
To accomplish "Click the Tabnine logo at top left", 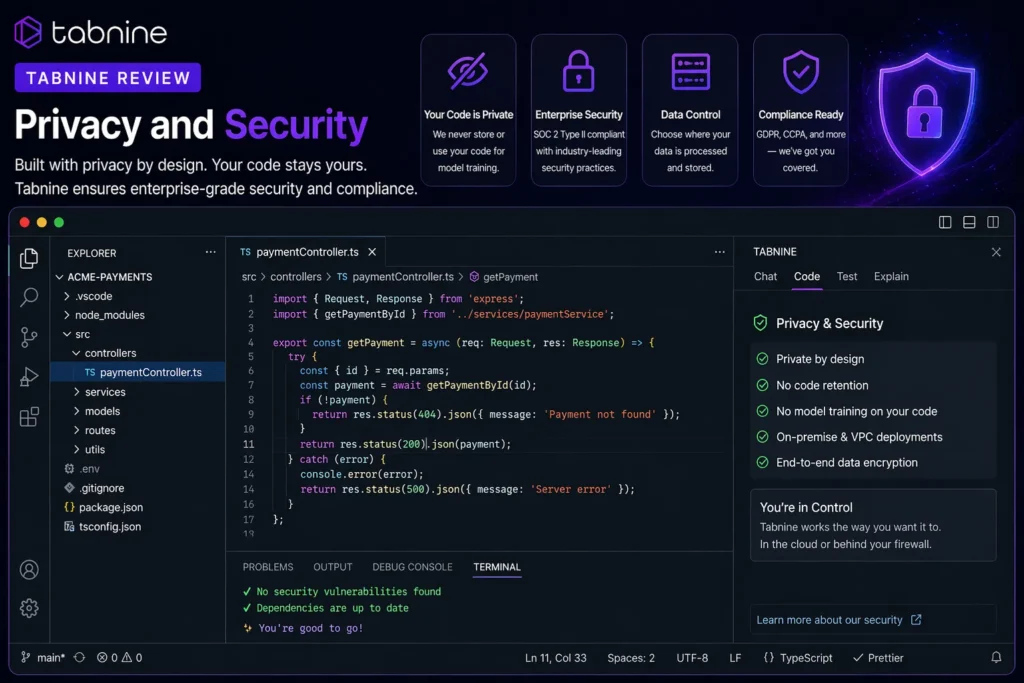I will (x=91, y=32).
